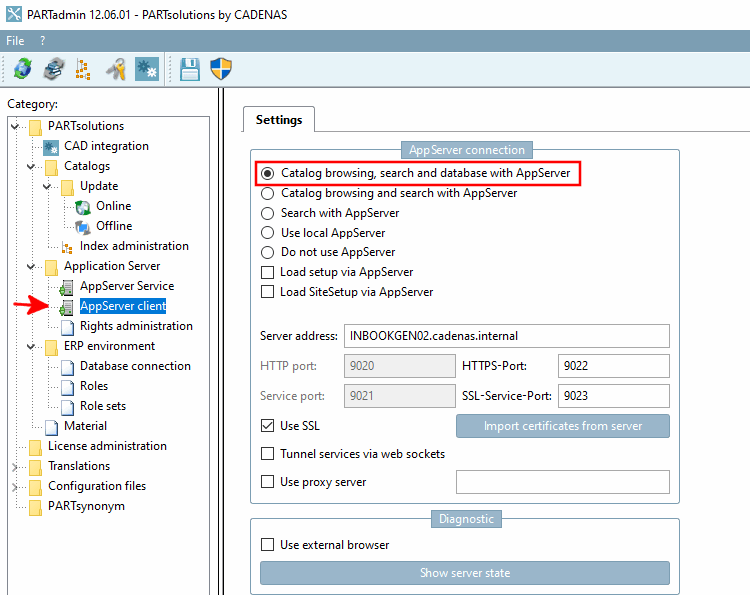Click the server stack toolbar icon
The width and height of the screenshot is (750, 595).
54,69
